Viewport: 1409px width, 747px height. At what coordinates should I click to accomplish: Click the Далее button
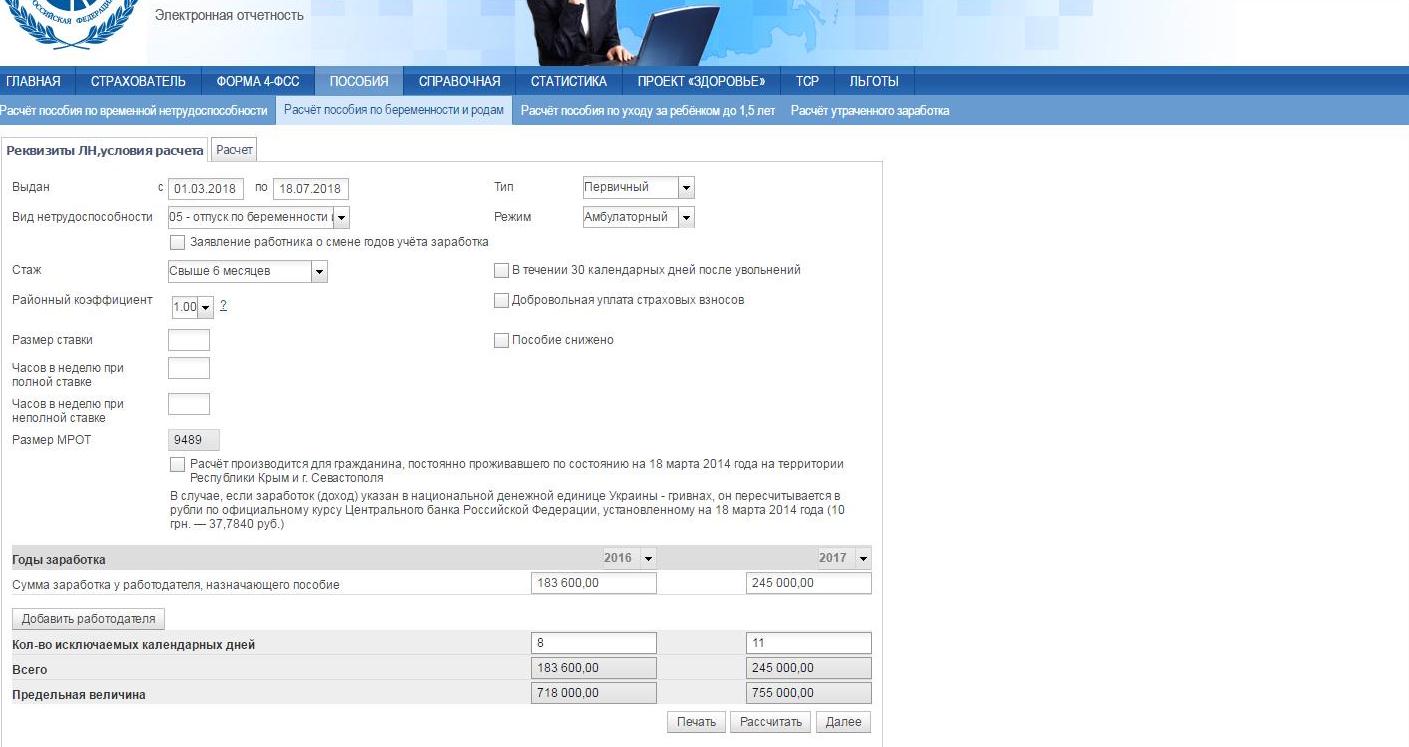(843, 722)
